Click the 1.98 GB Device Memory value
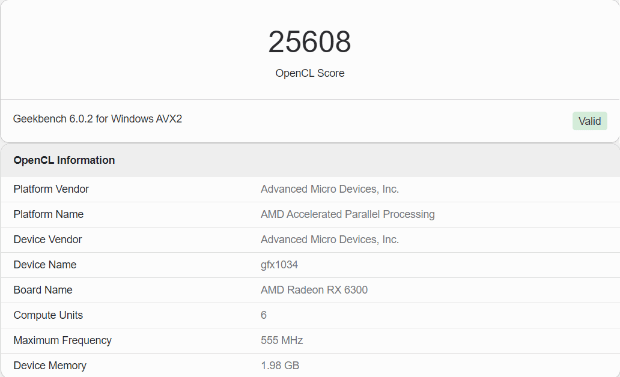Image resolution: width=620 pixels, height=377 pixels. click(280, 366)
